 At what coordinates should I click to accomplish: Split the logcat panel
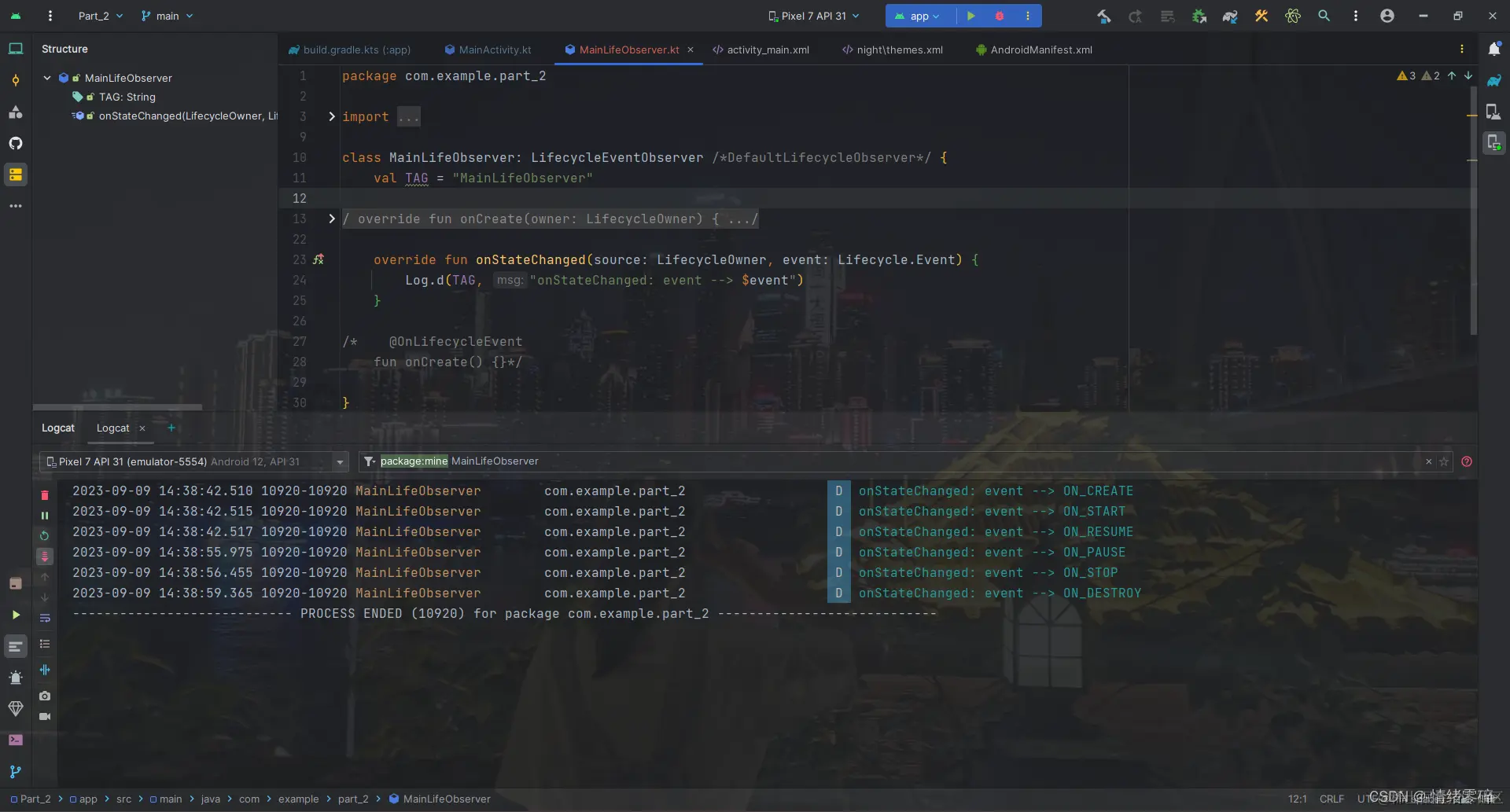(x=45, y=670)
